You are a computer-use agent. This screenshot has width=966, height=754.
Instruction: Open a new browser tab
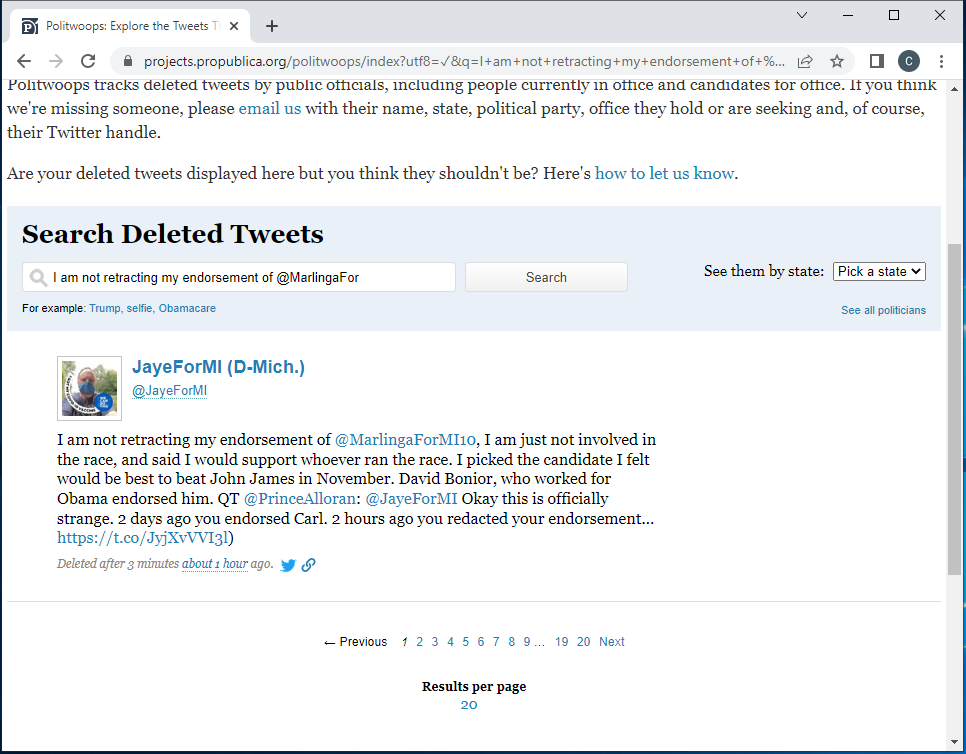[x=272, y=26]
